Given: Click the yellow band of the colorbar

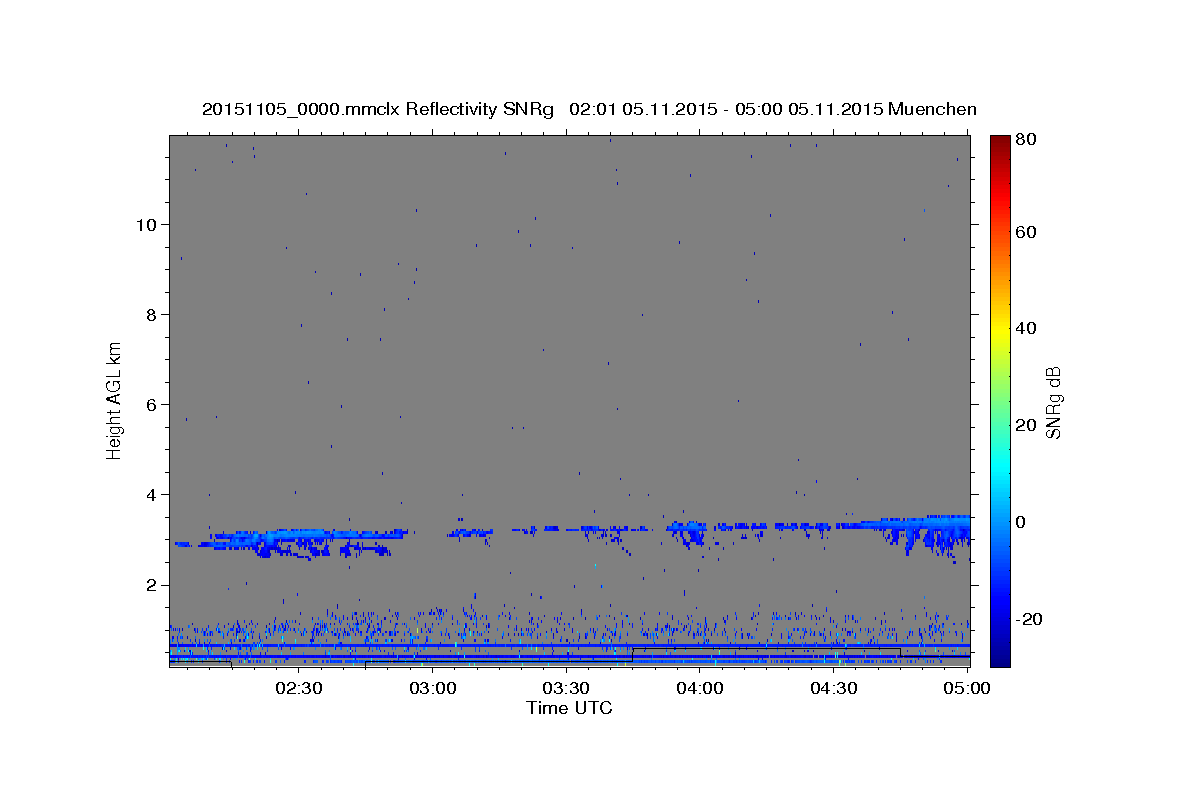Looking at the screenshot, I should pyautogui.click(x=1000, y=330).
